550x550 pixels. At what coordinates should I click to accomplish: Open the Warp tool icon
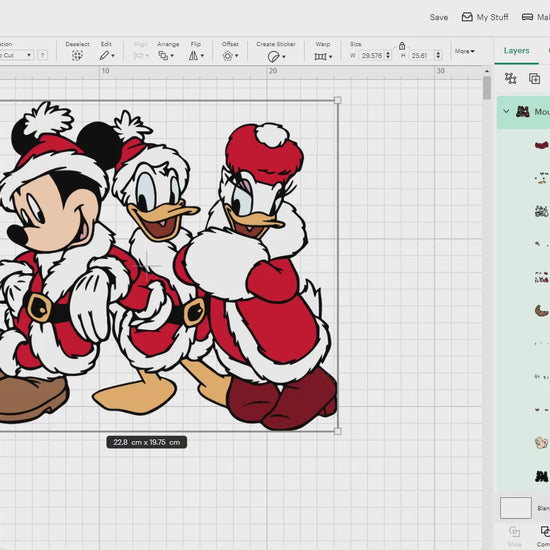320,56
